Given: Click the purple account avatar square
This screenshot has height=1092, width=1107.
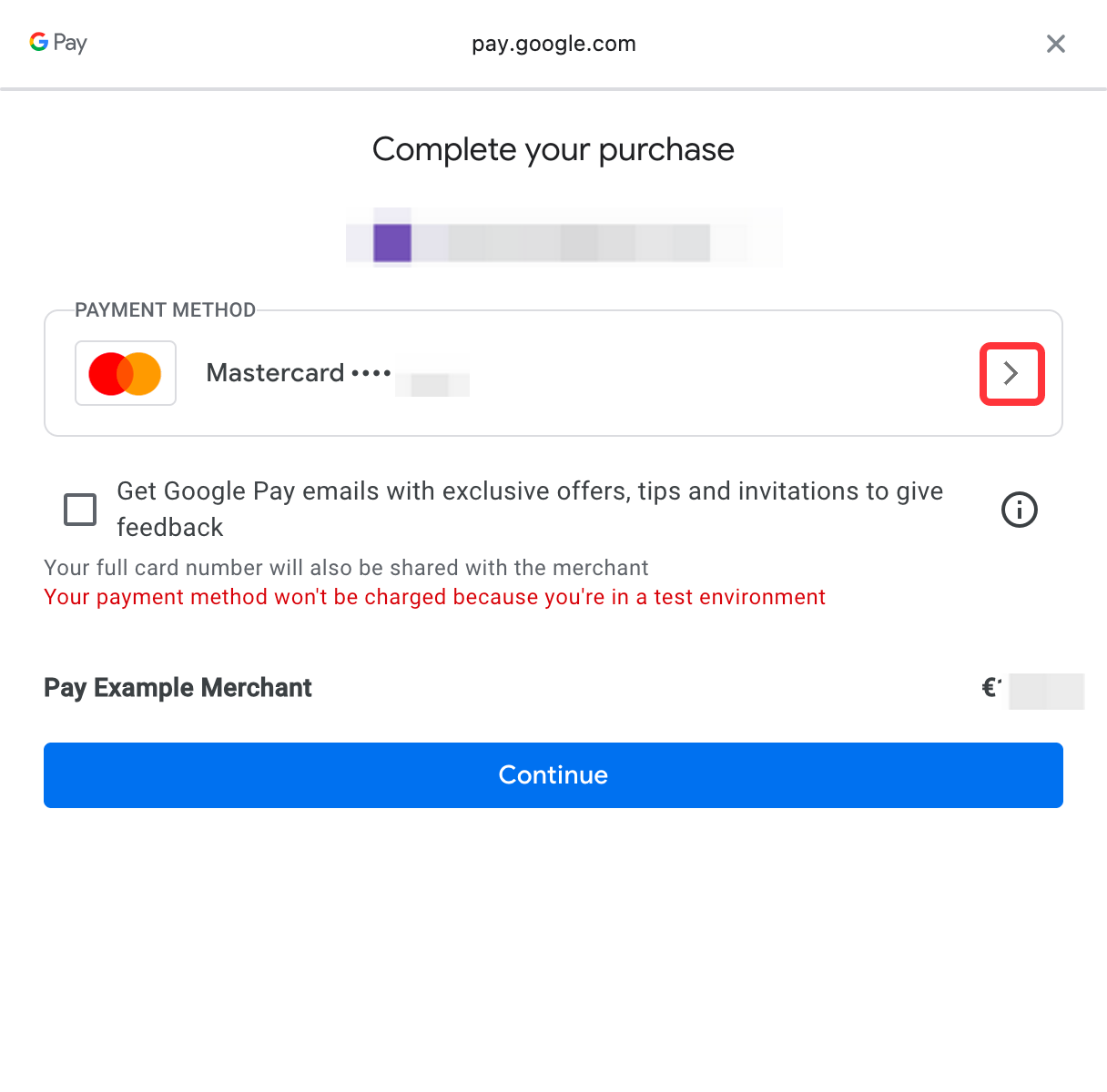Looking at the screenshot, I should coord(392,243).
